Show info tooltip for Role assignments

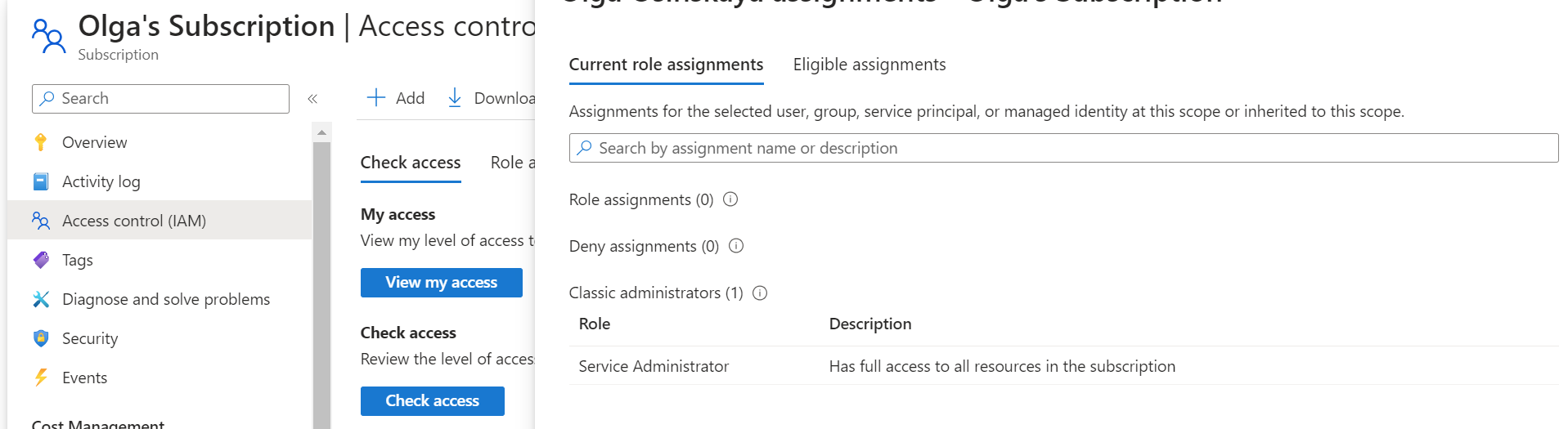click(731, 199)
